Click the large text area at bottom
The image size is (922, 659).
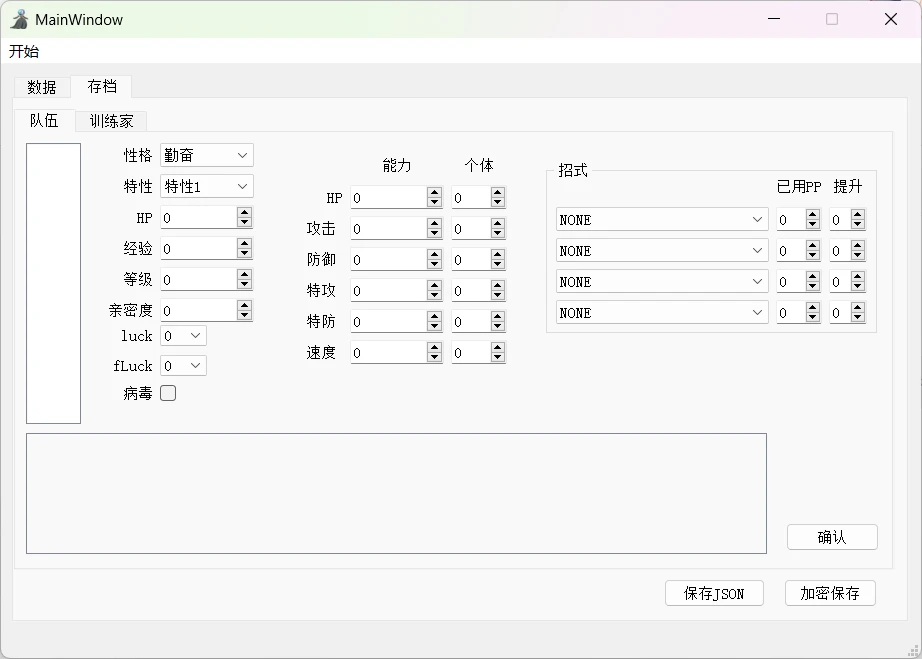coord(396,493)
